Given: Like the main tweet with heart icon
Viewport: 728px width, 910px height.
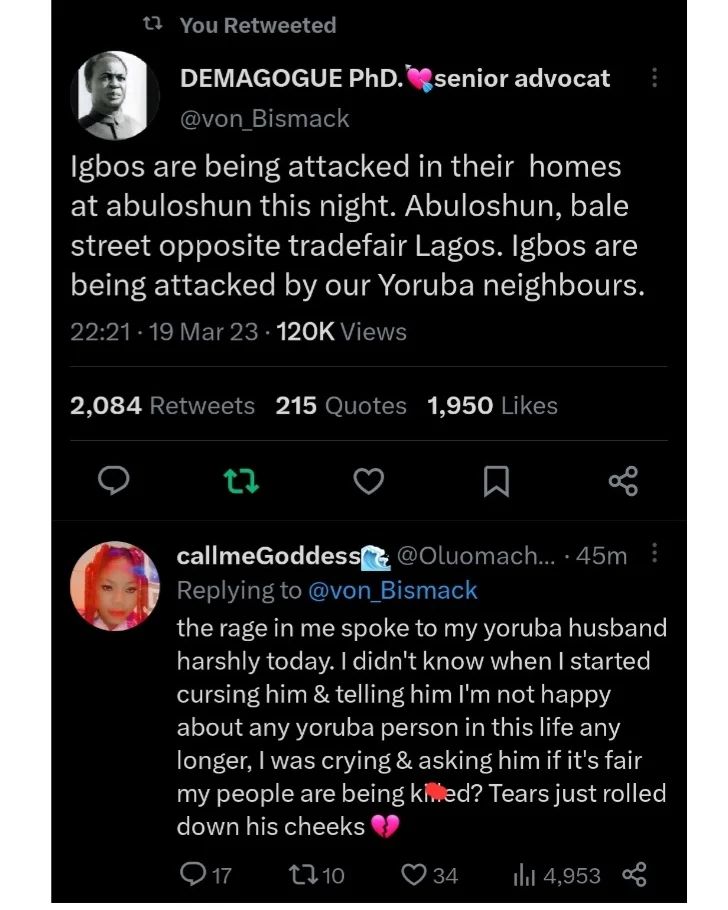Looking at the screenshot, I should point(369,482).
